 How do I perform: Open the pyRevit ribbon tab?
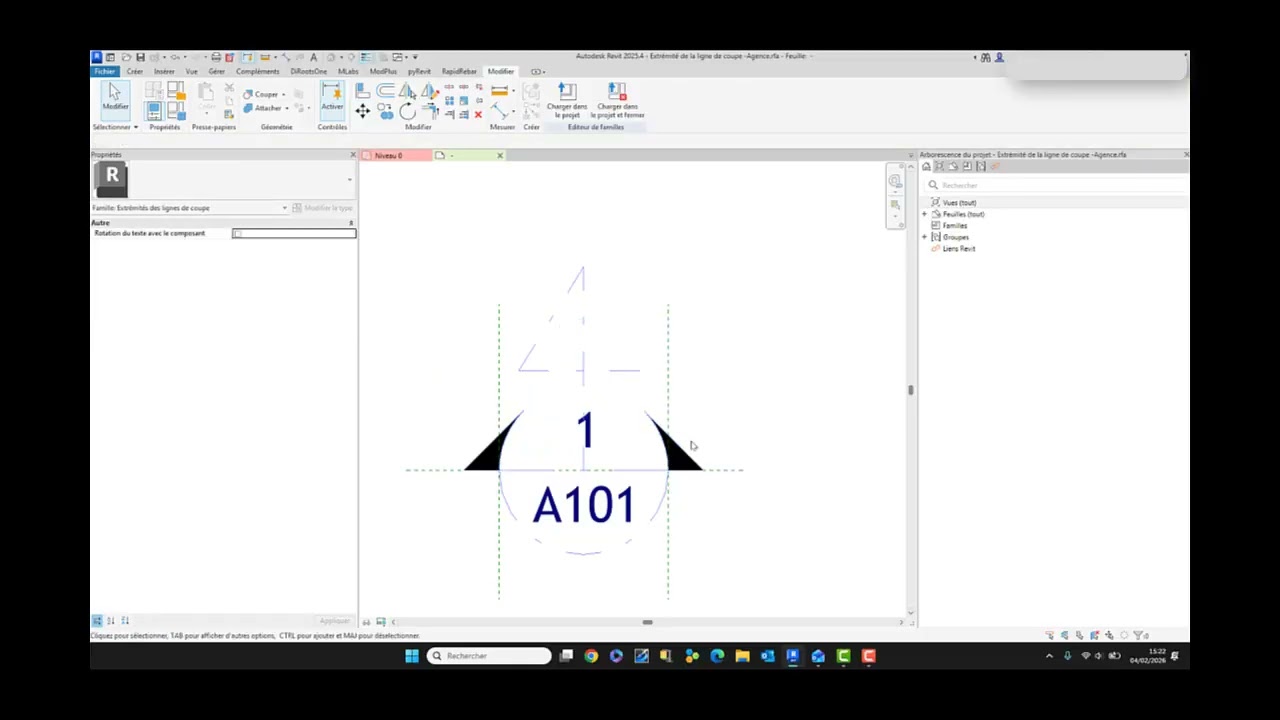(x=419, y=71)
